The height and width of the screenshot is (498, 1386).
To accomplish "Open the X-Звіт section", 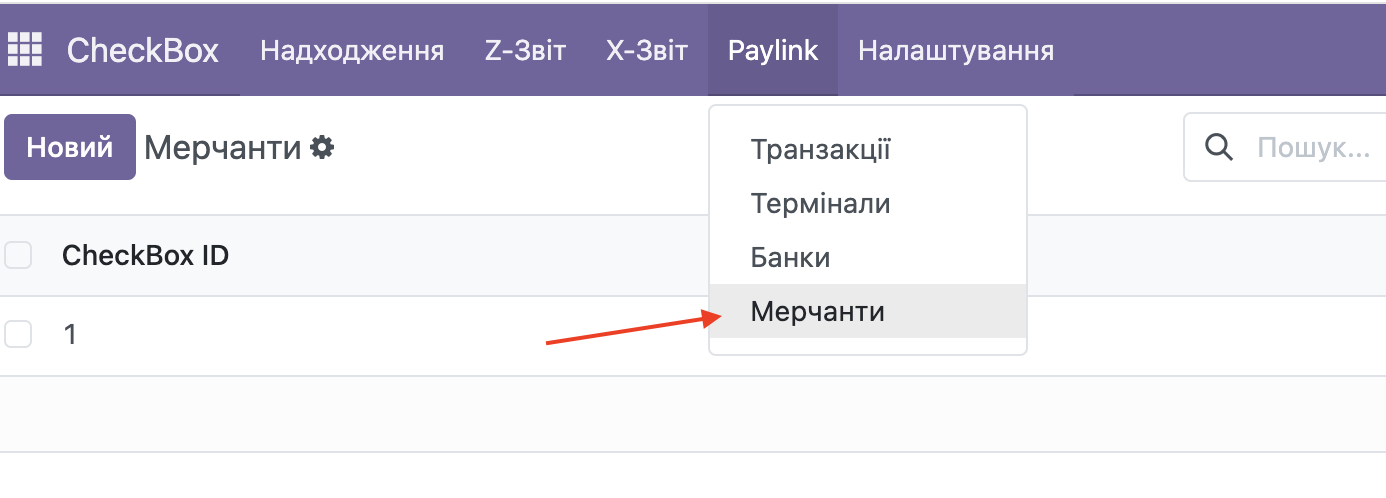I will click(647, 50).
